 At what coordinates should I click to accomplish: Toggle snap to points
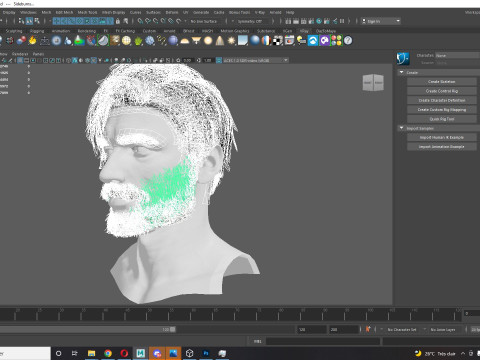tap(155, 21)
